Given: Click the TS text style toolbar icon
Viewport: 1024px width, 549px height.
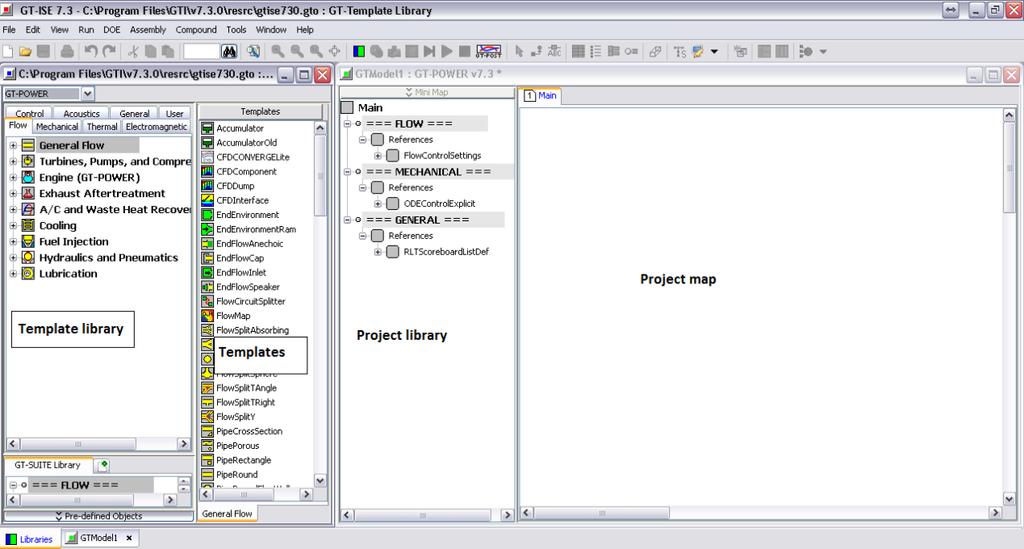Looking at the screenshot, I should click(x=680, y=51).
